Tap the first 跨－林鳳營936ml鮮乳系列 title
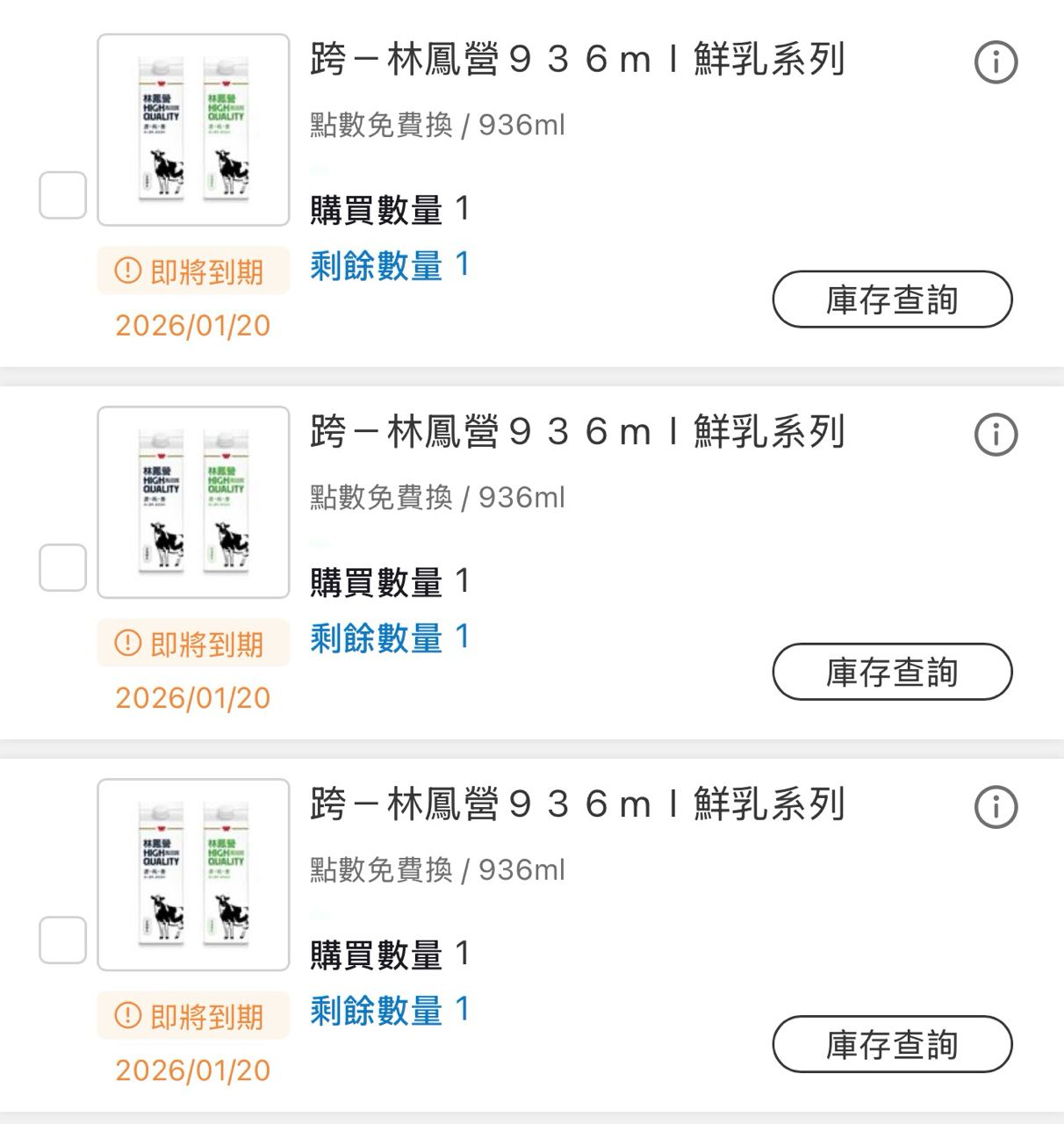Viewport: 1064px width, 1124px height. [577, 60]
